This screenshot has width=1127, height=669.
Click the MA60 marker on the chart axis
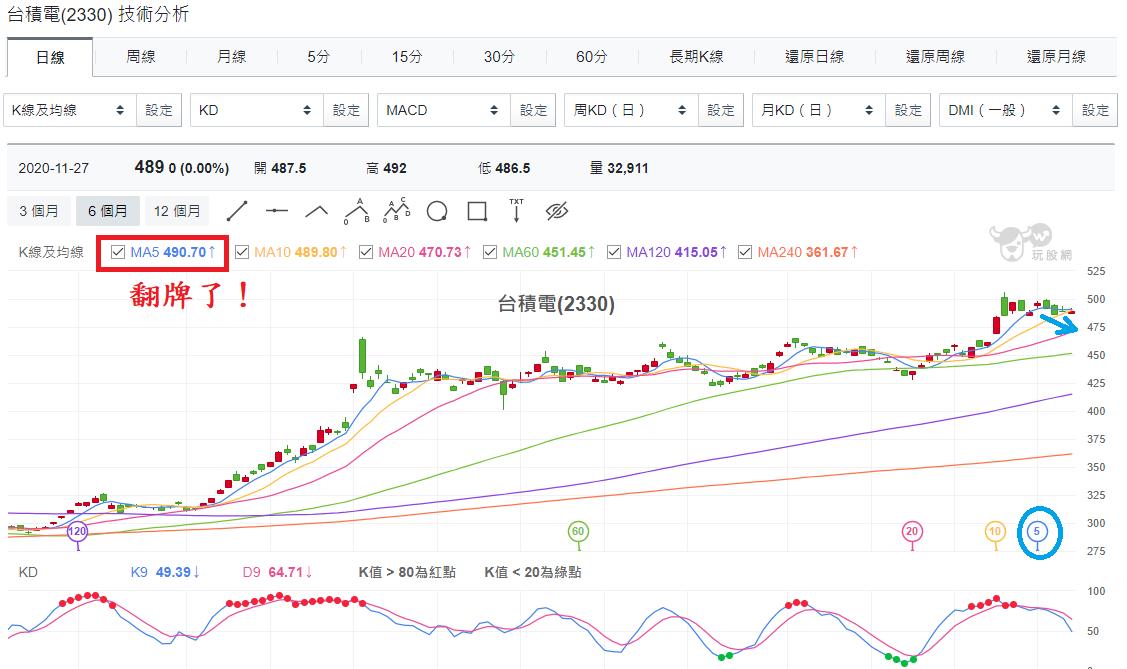click(578, 532)
